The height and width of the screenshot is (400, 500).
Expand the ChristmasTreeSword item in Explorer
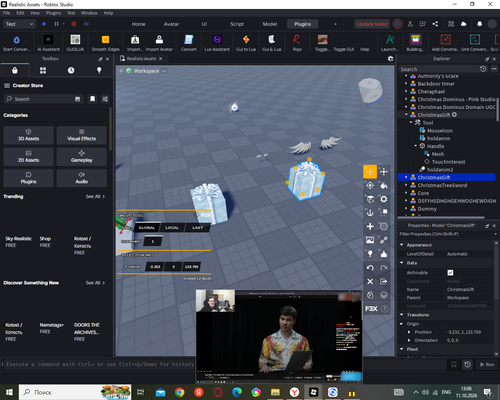click(x=406, y=185)
